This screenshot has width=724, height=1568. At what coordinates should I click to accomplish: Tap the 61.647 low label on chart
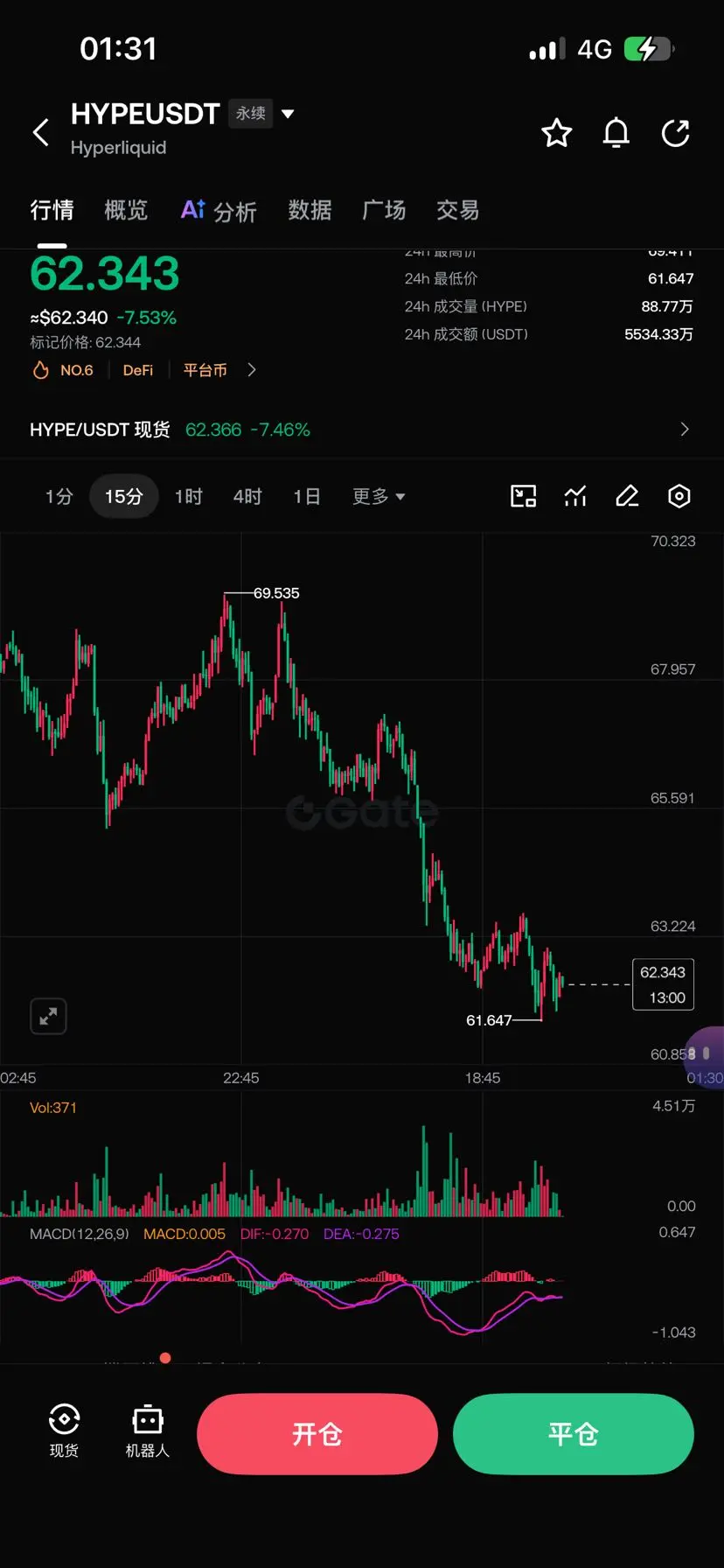click(489, 1020)
